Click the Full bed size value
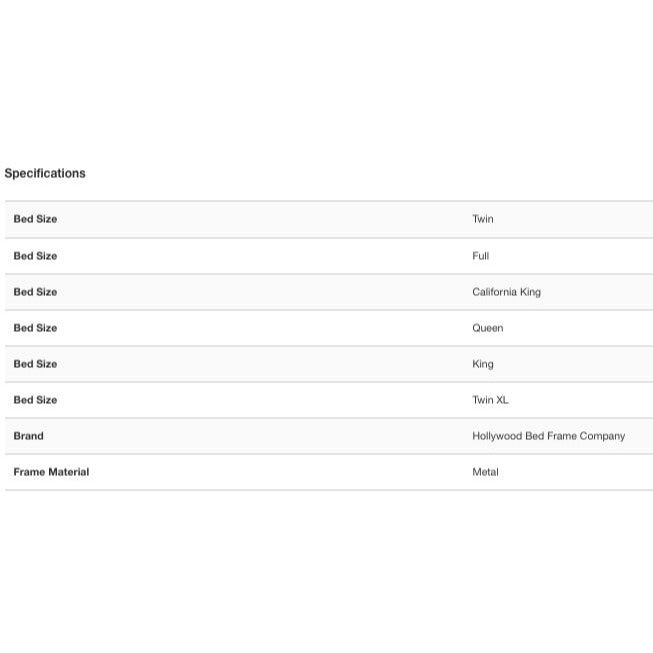This screenshot has width=653, height=653. [481, 256]
